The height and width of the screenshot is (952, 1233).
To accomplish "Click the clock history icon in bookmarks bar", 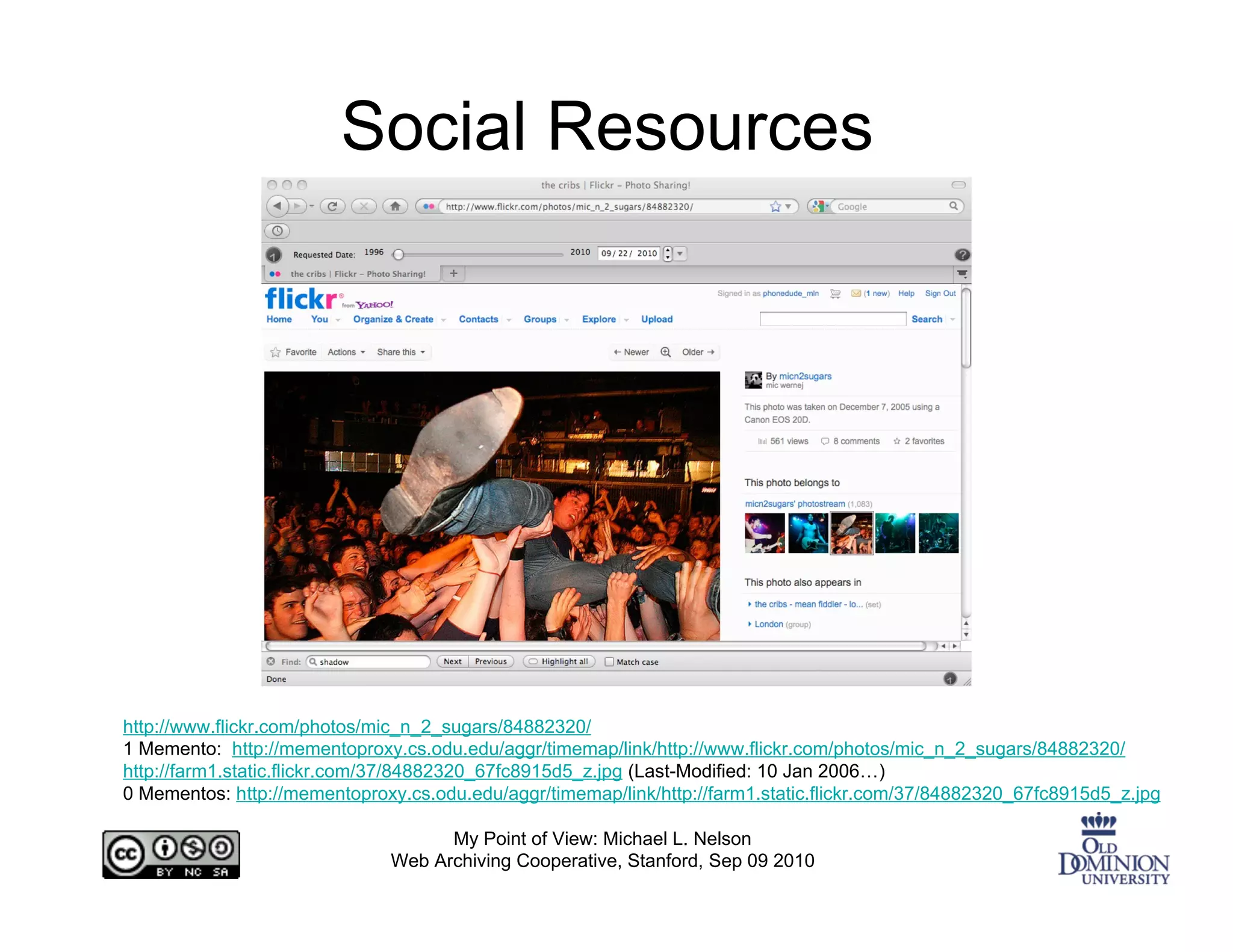I will click(x=277, y=231).
